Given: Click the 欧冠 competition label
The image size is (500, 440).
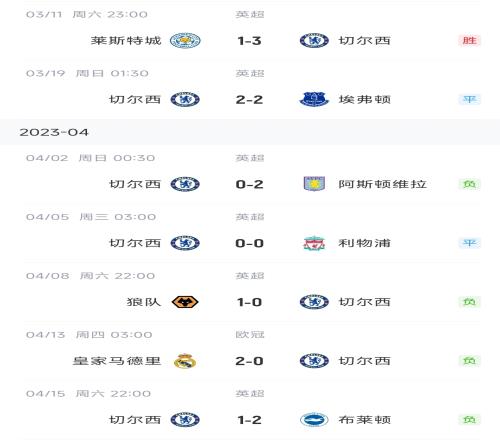Looking at the screenshot, I should tap(250, 334).
